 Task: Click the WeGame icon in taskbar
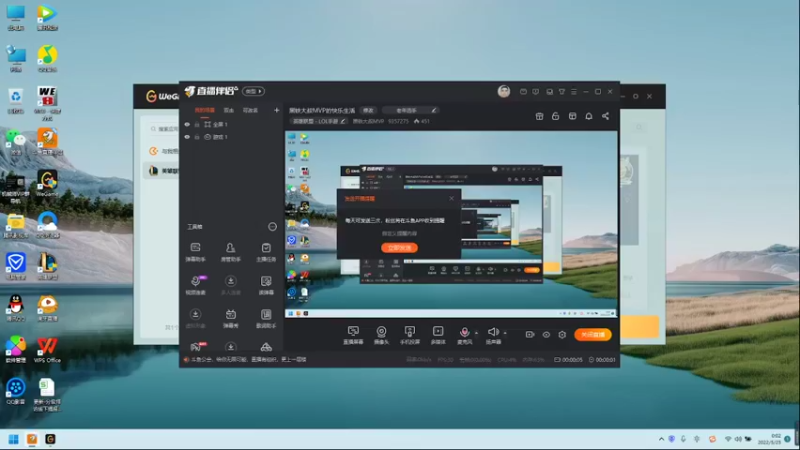50,439
